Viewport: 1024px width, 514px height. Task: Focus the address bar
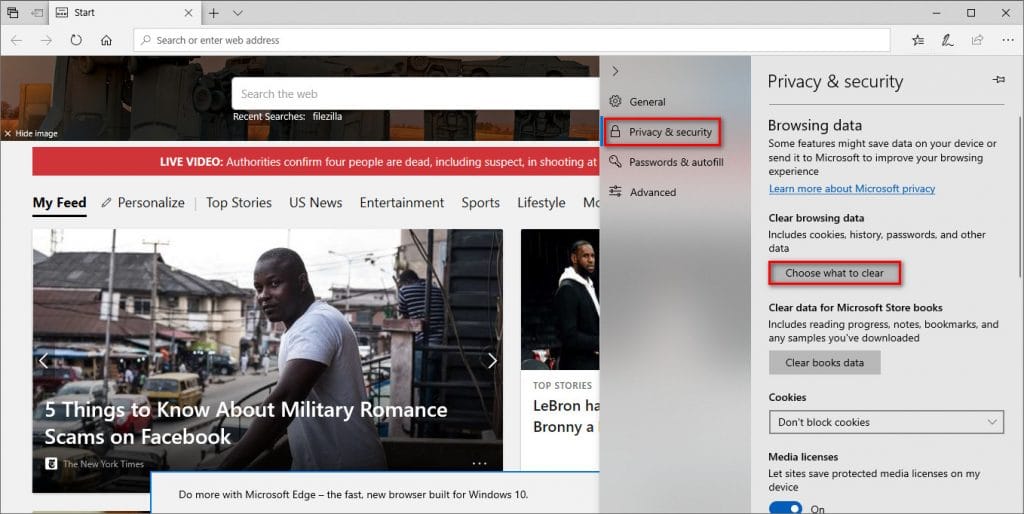pyautogui.click(x=511, y=40)
